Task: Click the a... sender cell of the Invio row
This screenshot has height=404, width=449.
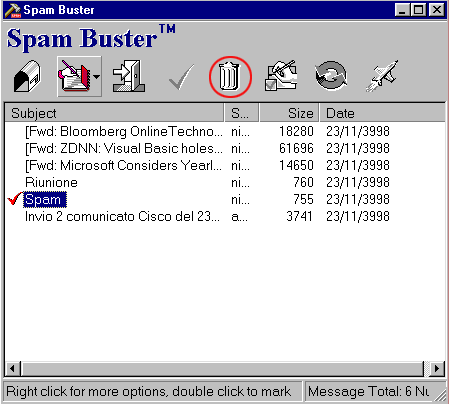Action: coord(239,217)
